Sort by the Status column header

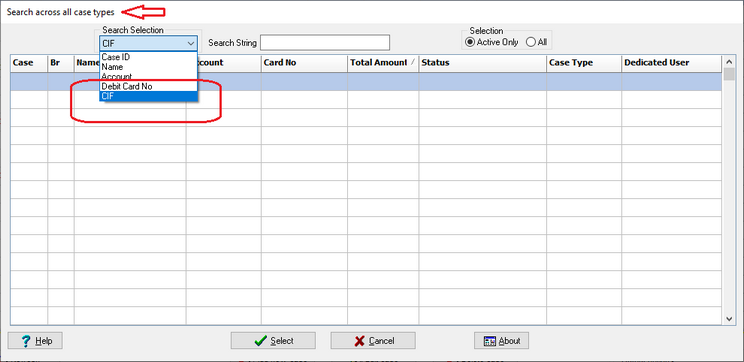click(x=483, y=63)
